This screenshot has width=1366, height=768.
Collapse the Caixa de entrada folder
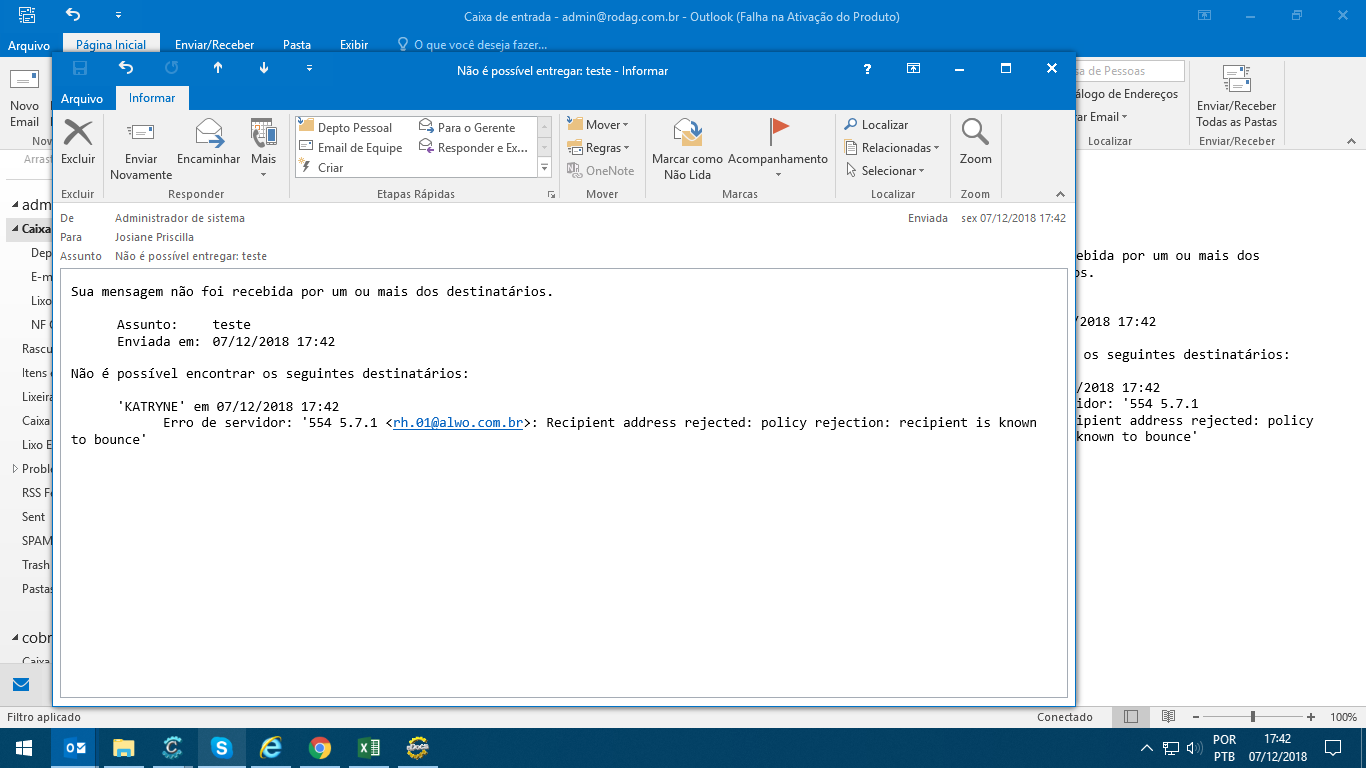pyautogui.click(x=15, y=229)
